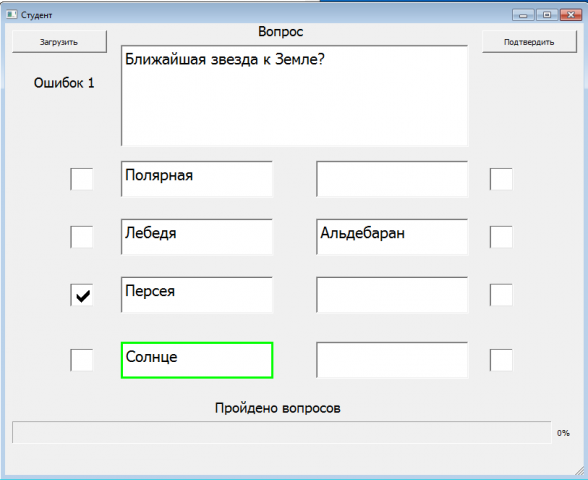
Task: Click the Загрузить button
Action: pos(59,42)
